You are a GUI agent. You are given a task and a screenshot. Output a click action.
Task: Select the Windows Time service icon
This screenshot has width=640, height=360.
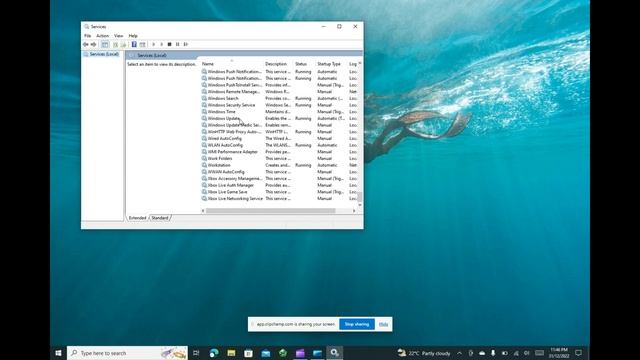pyautogui.click(x=204, y=111)
